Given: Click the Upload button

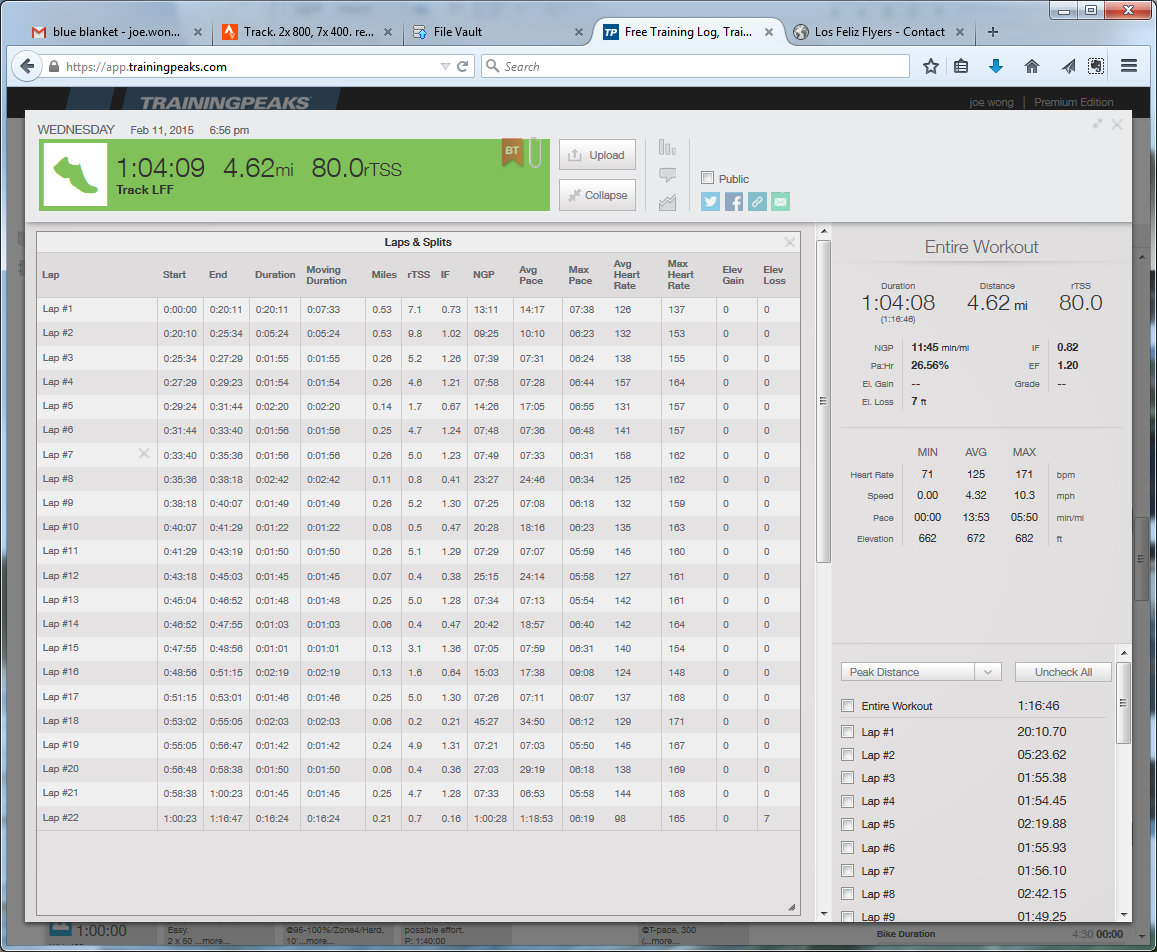Looking at the screenshot, I should (x=596, y=155).
